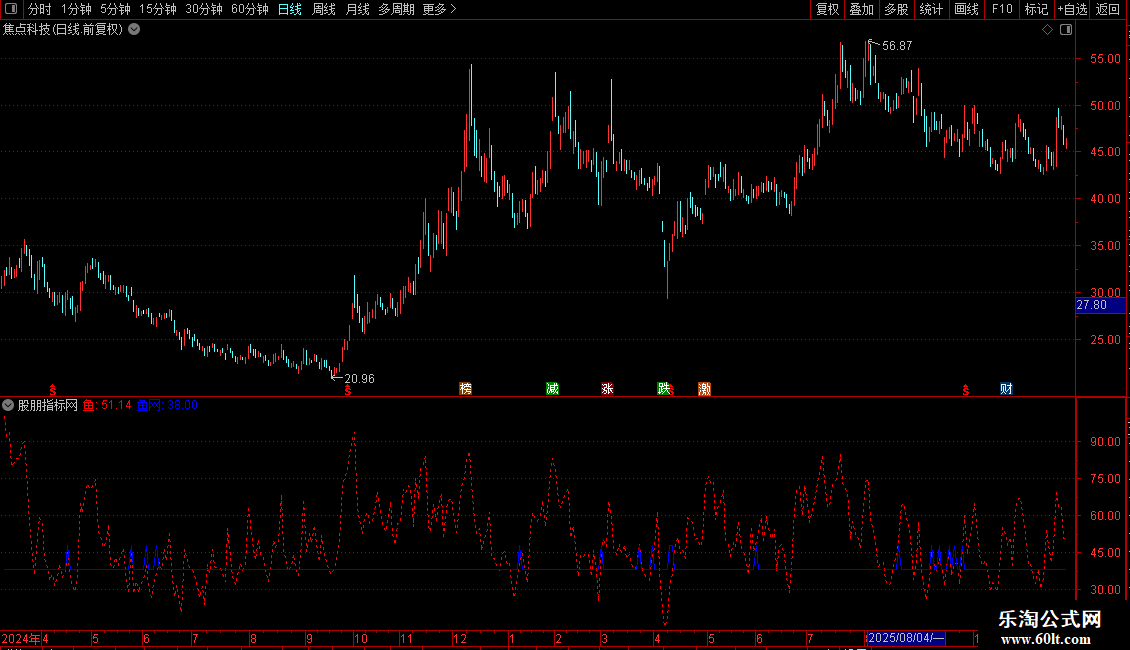Switch to 分时 intraday view
Image resolution: width=1130 pixels, height=650 pixels.
(40, 9)
